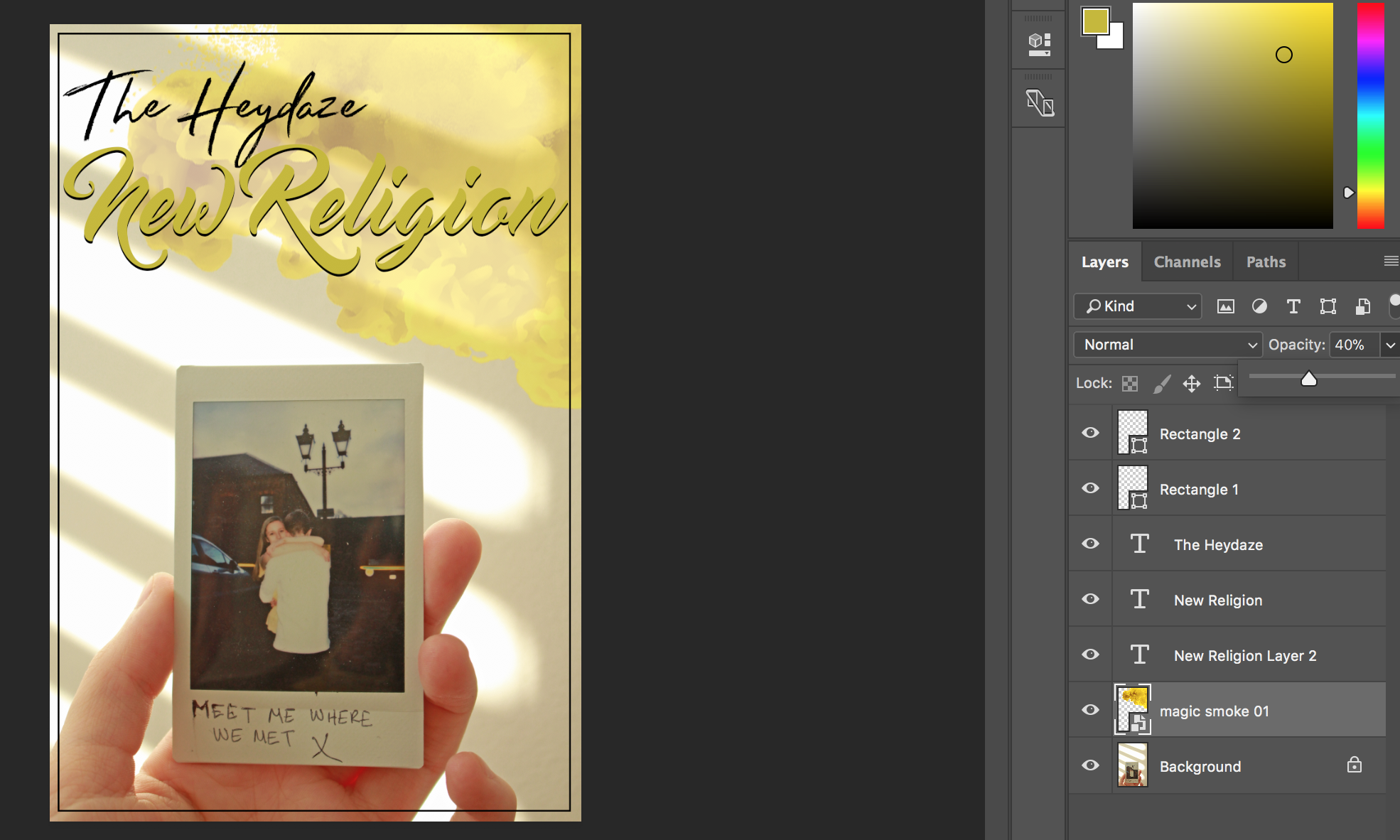
Task: Lock transparent pixels icon
Action: point(1130,384)
